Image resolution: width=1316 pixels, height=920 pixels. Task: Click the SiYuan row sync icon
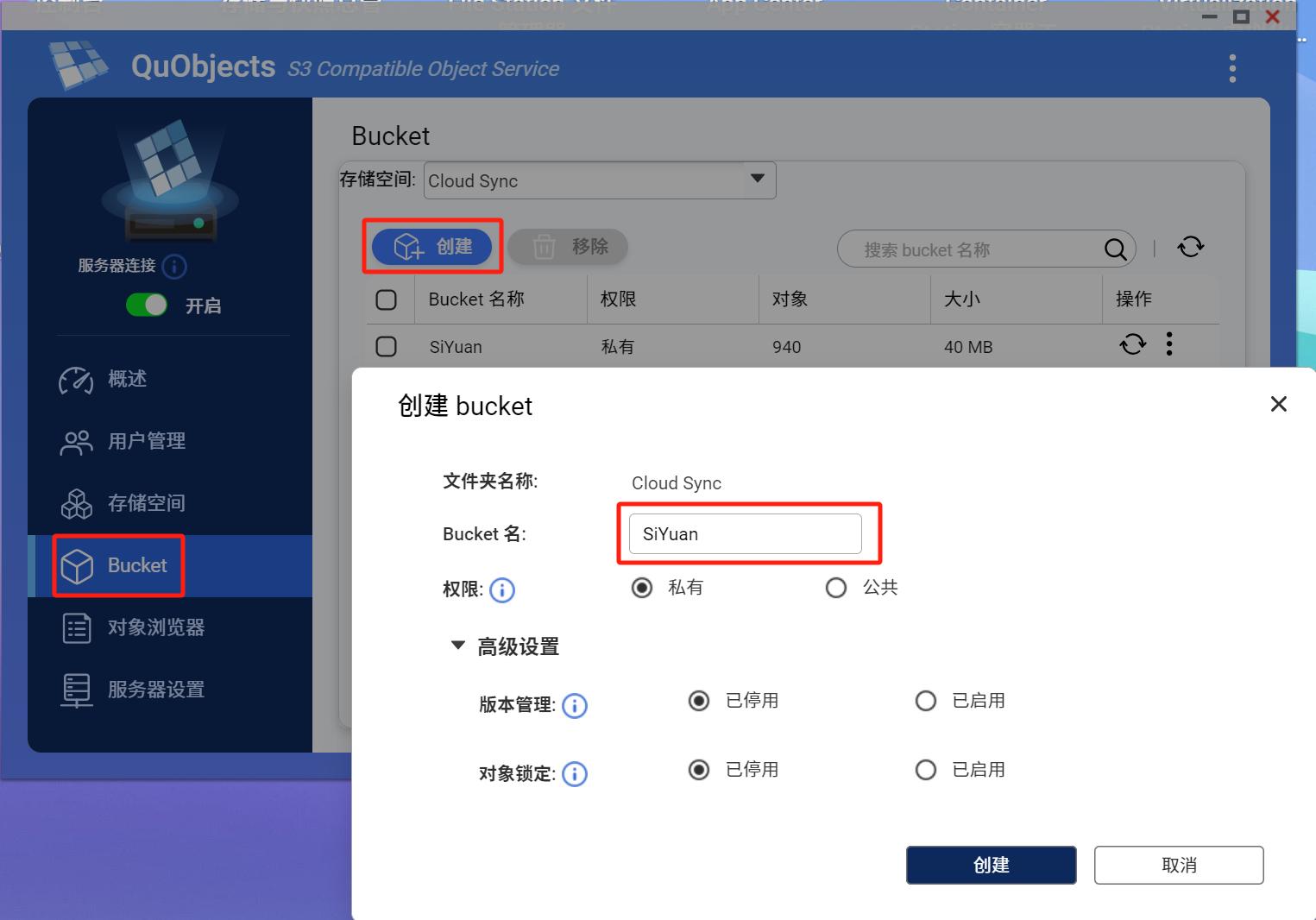click(x=1133, y=344)
